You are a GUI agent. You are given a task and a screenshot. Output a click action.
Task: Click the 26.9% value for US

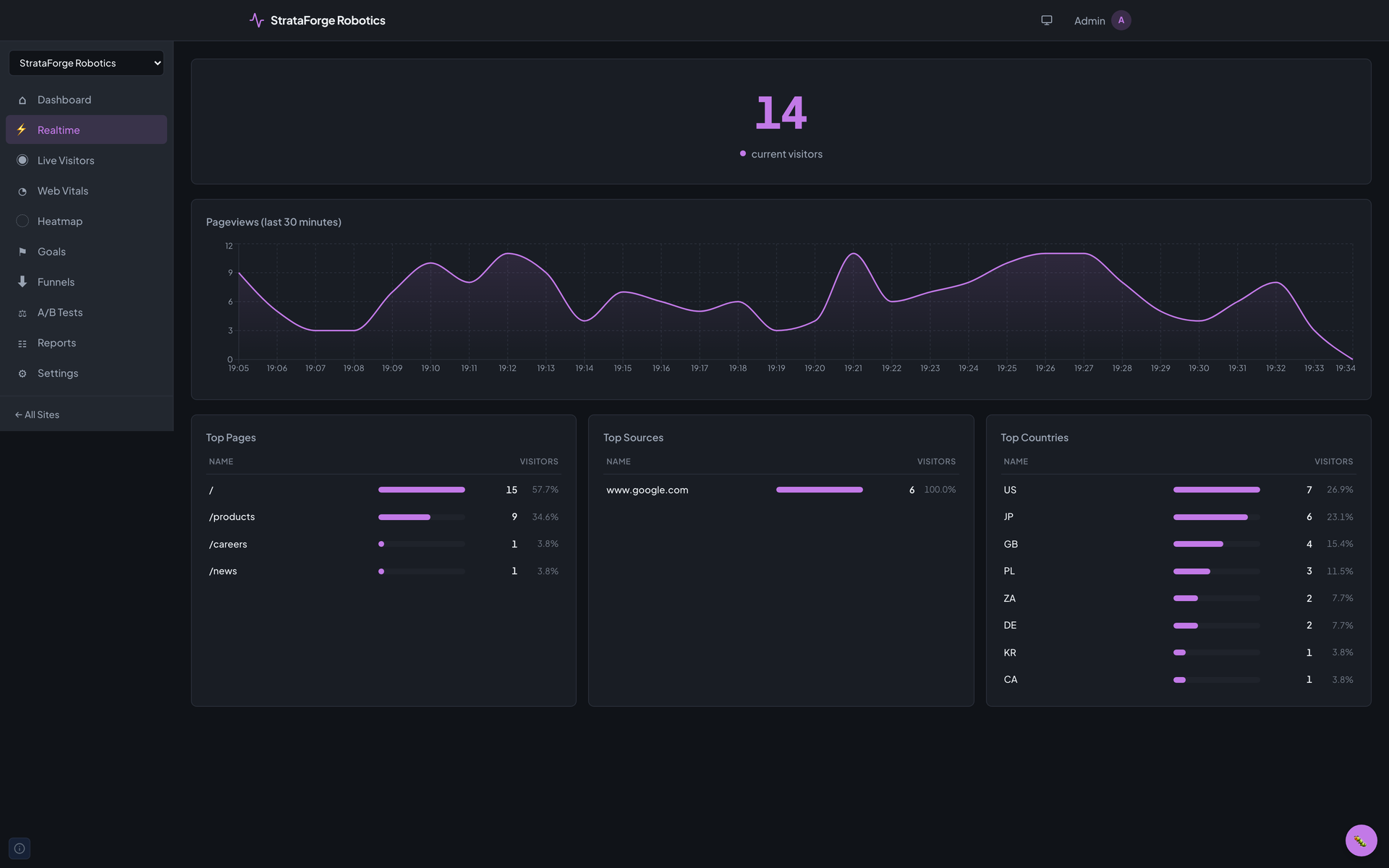click(1340, 490)
